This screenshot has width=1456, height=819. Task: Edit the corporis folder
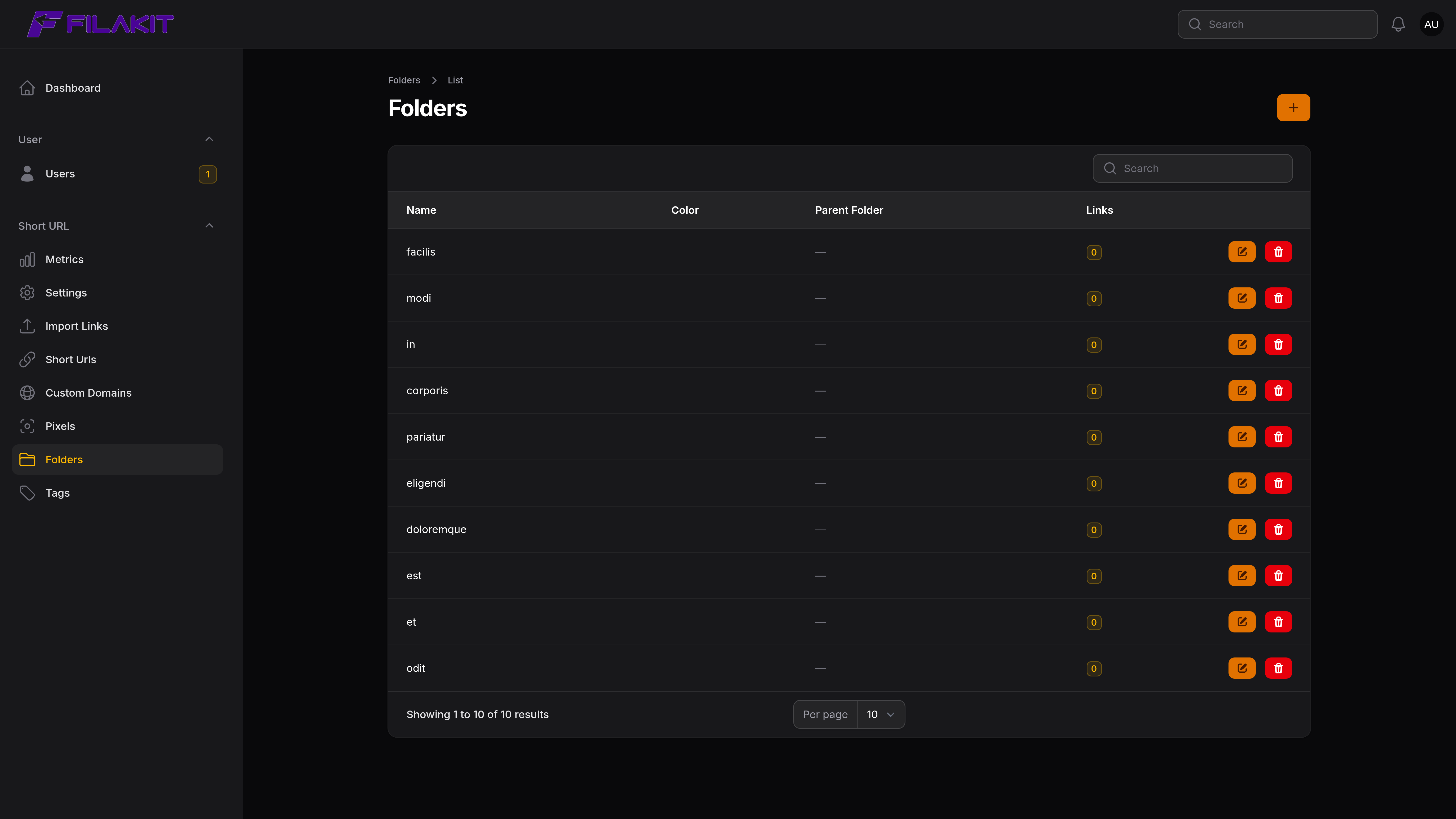click(1242, 391)
